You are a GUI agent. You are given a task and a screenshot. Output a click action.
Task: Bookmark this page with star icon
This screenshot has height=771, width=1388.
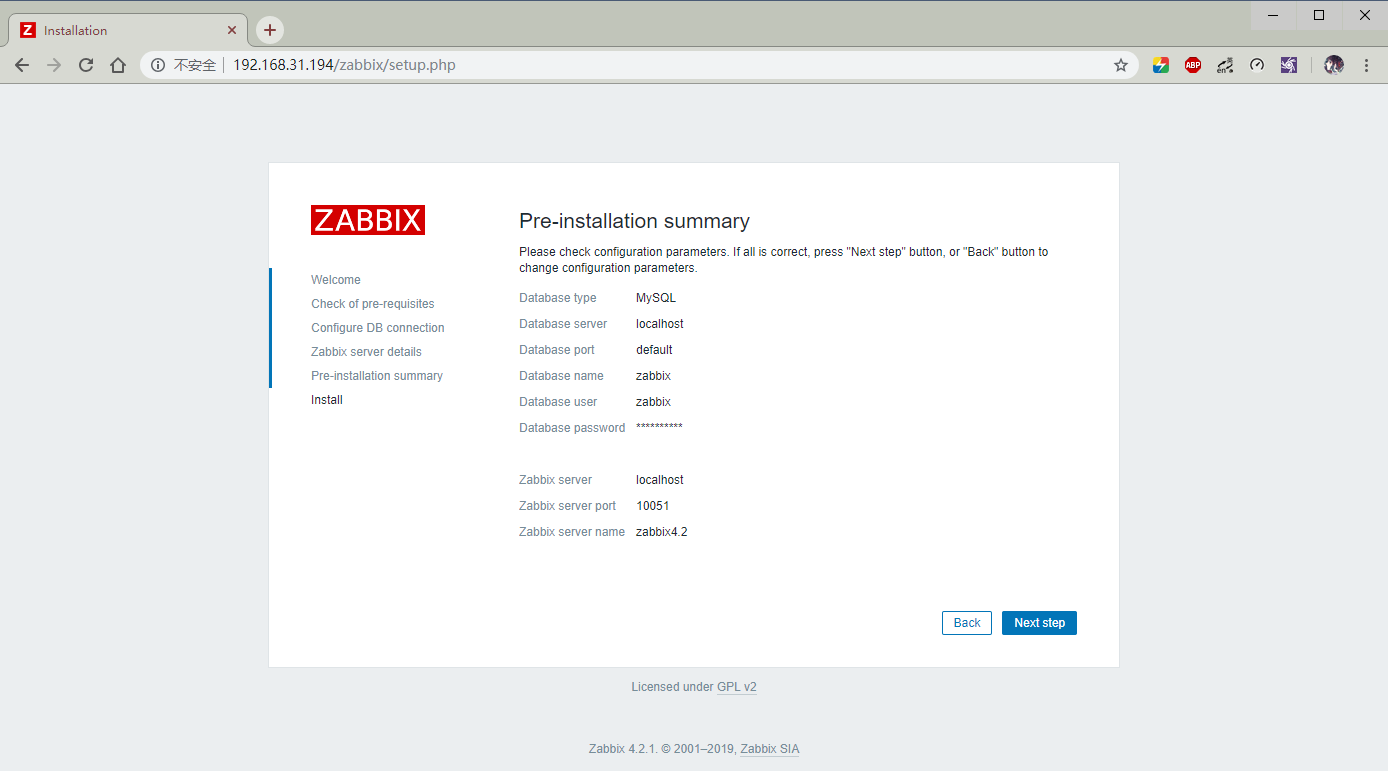[1121, 65]
